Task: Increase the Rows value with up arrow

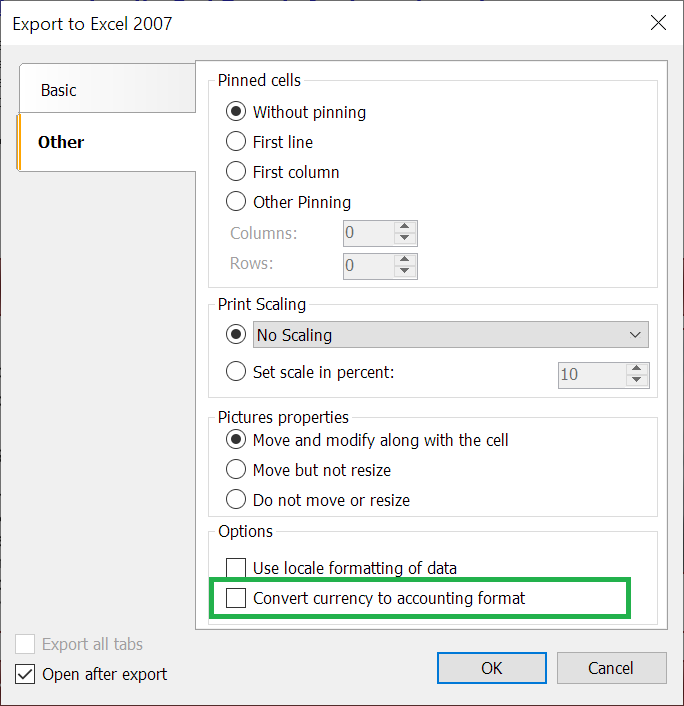Action: (405, 260)
